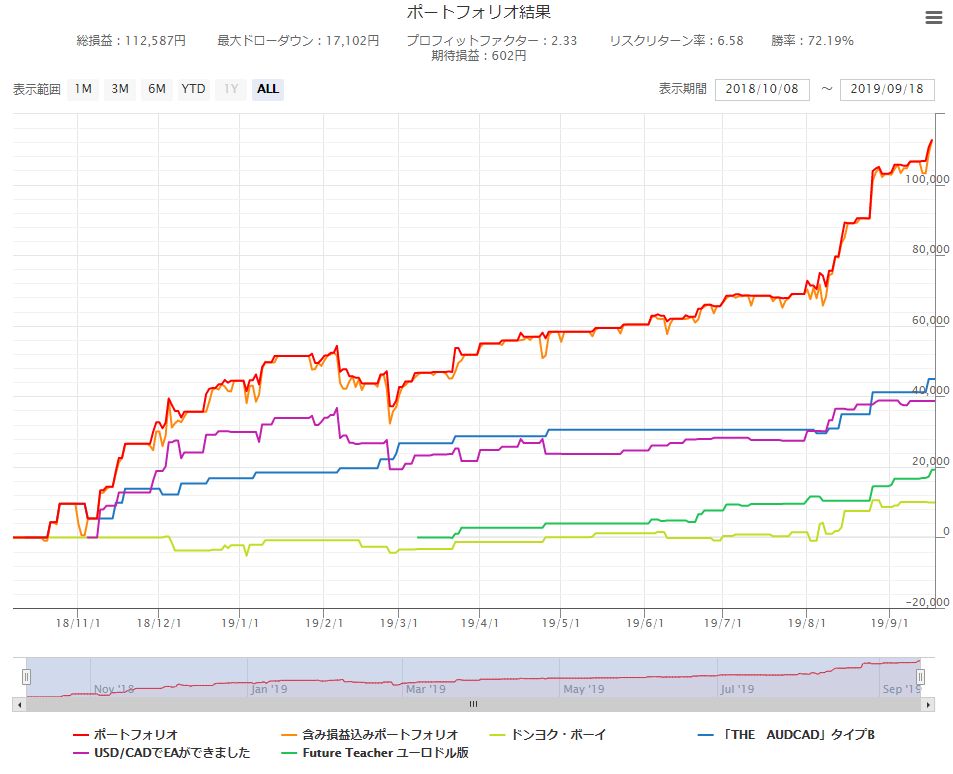
Task: Click the Jan '19 navigator label
Action: 269,689
